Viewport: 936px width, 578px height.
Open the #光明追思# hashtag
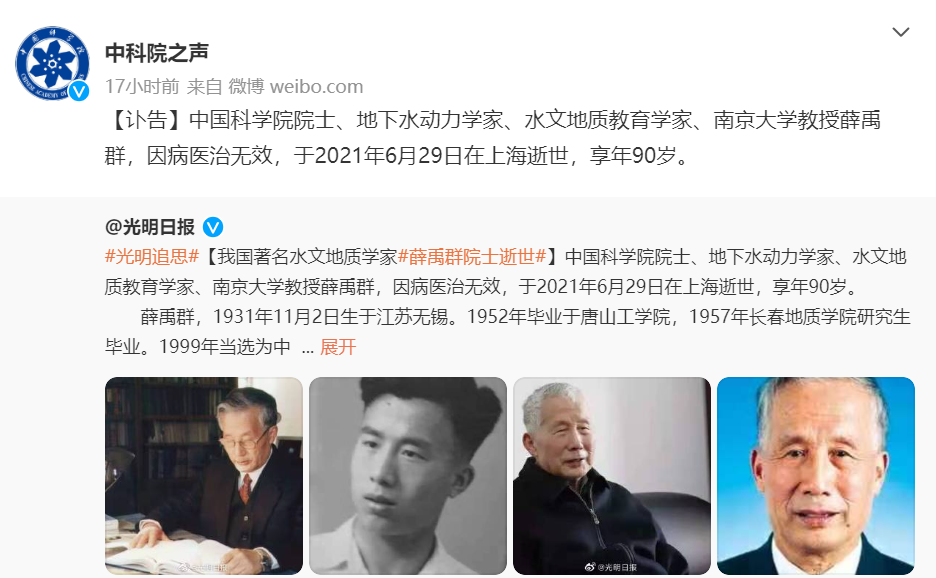(152, 257)
